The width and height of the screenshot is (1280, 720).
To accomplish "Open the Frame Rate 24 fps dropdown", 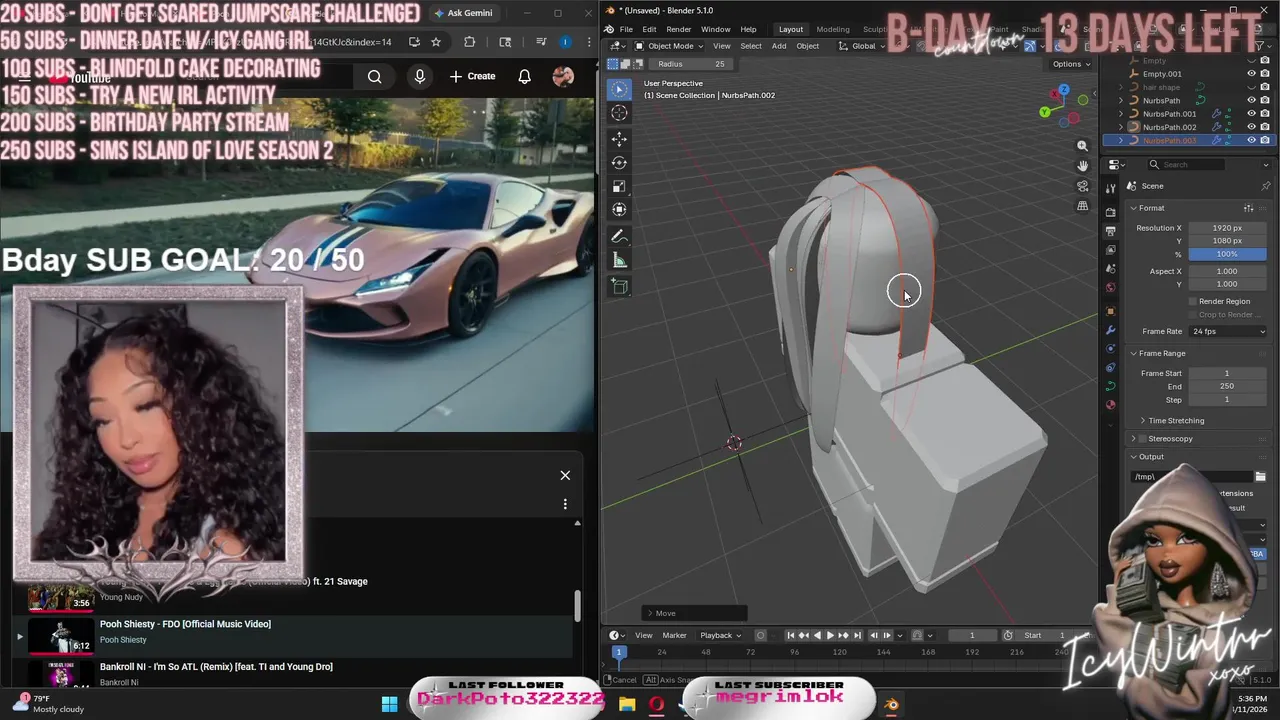I will (1228, 331).
